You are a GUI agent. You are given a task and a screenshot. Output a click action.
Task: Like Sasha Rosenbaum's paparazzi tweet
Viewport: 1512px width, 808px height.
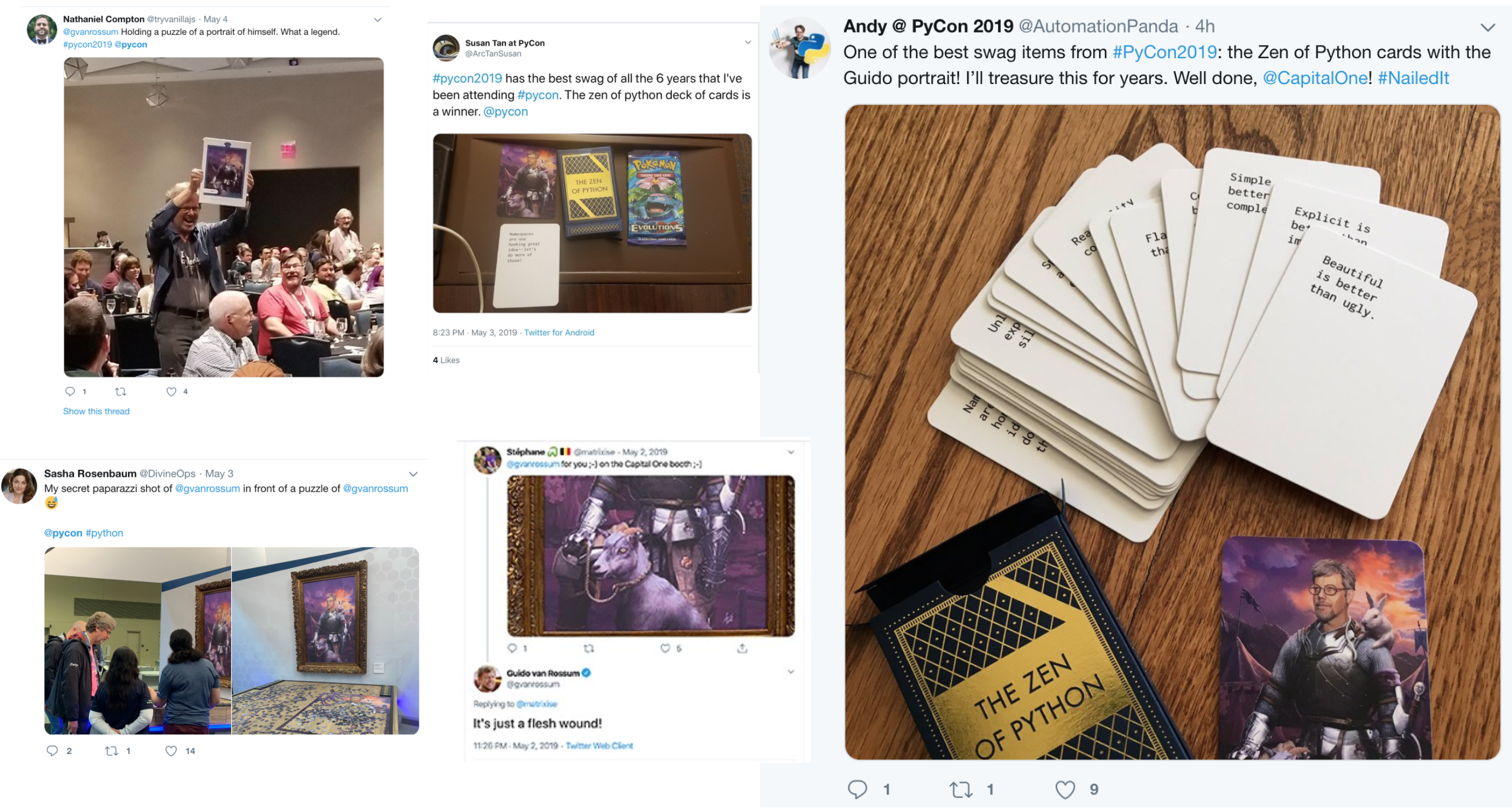(171, 751)
